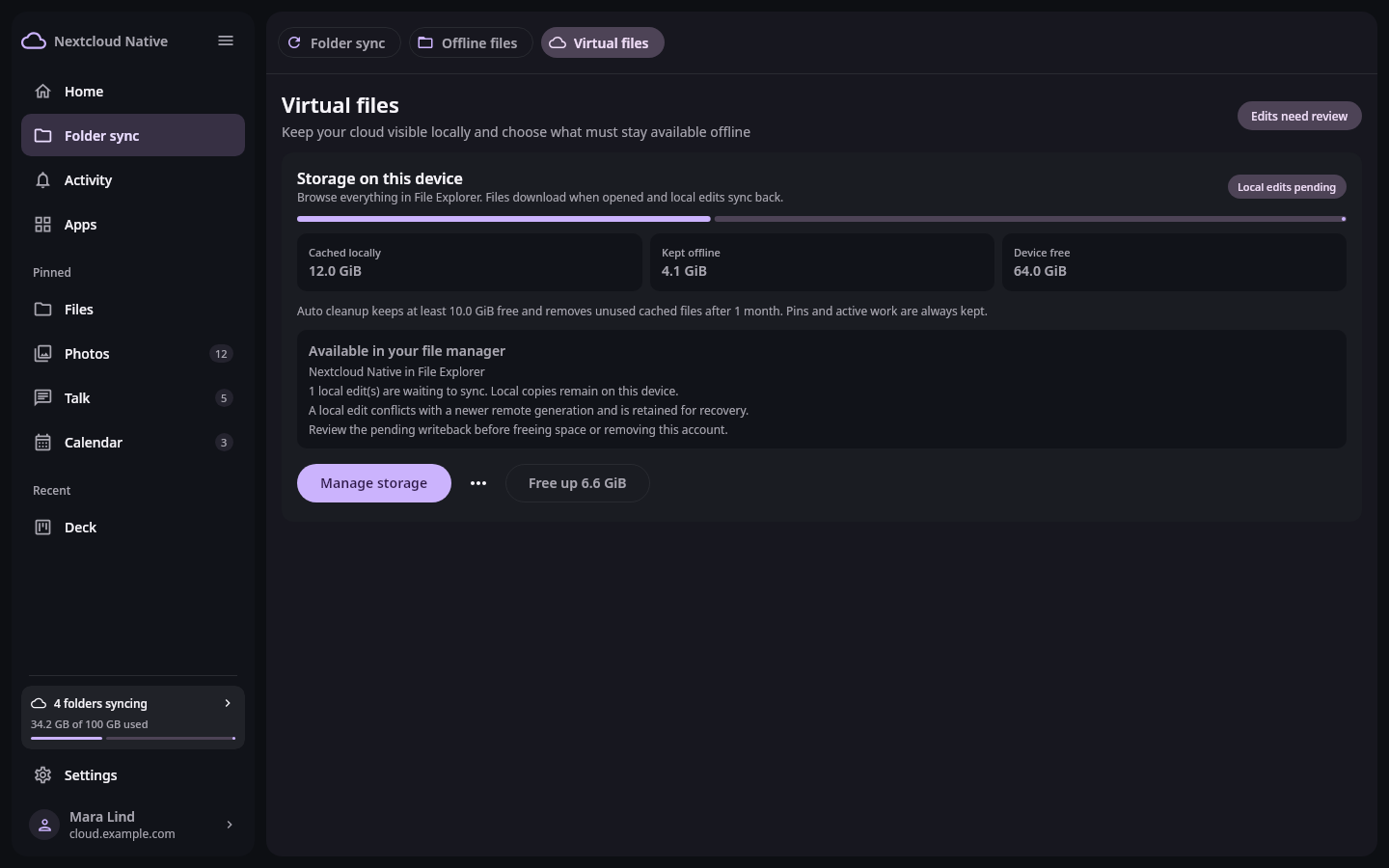Click cloud icon beside 4 folders syncing

39,704
